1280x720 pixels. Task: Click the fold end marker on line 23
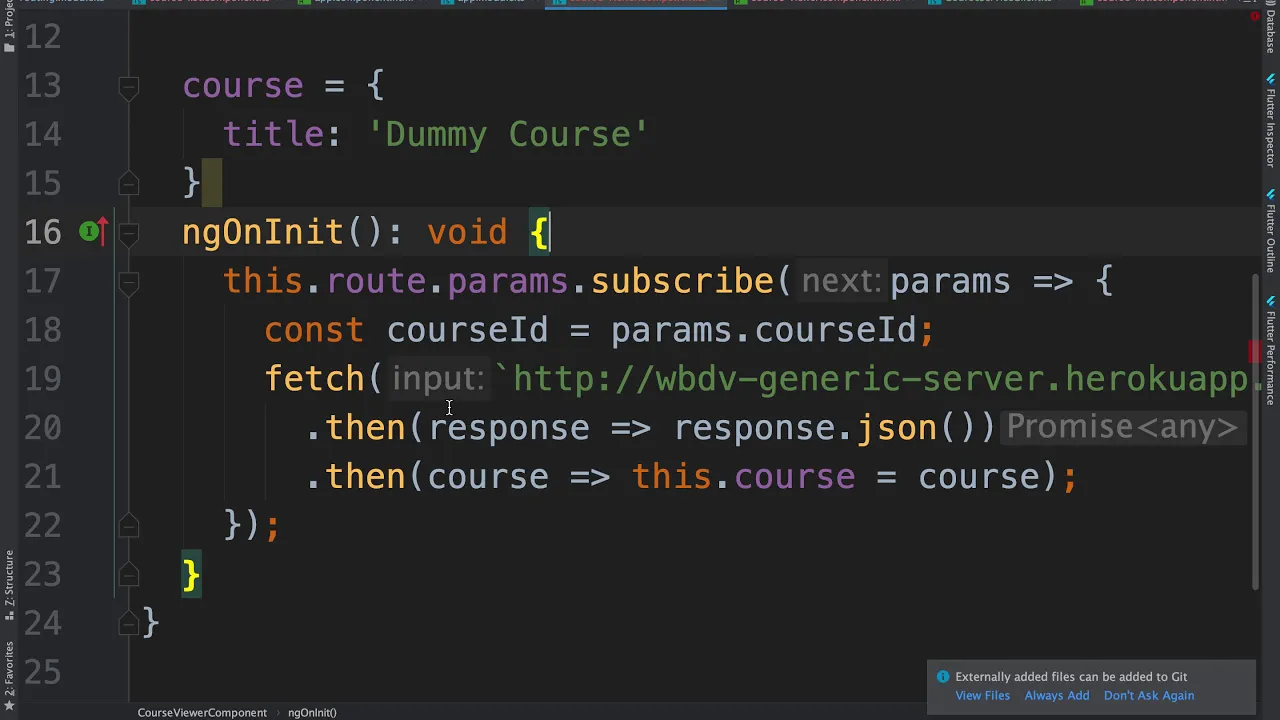(x=128, y=574)
